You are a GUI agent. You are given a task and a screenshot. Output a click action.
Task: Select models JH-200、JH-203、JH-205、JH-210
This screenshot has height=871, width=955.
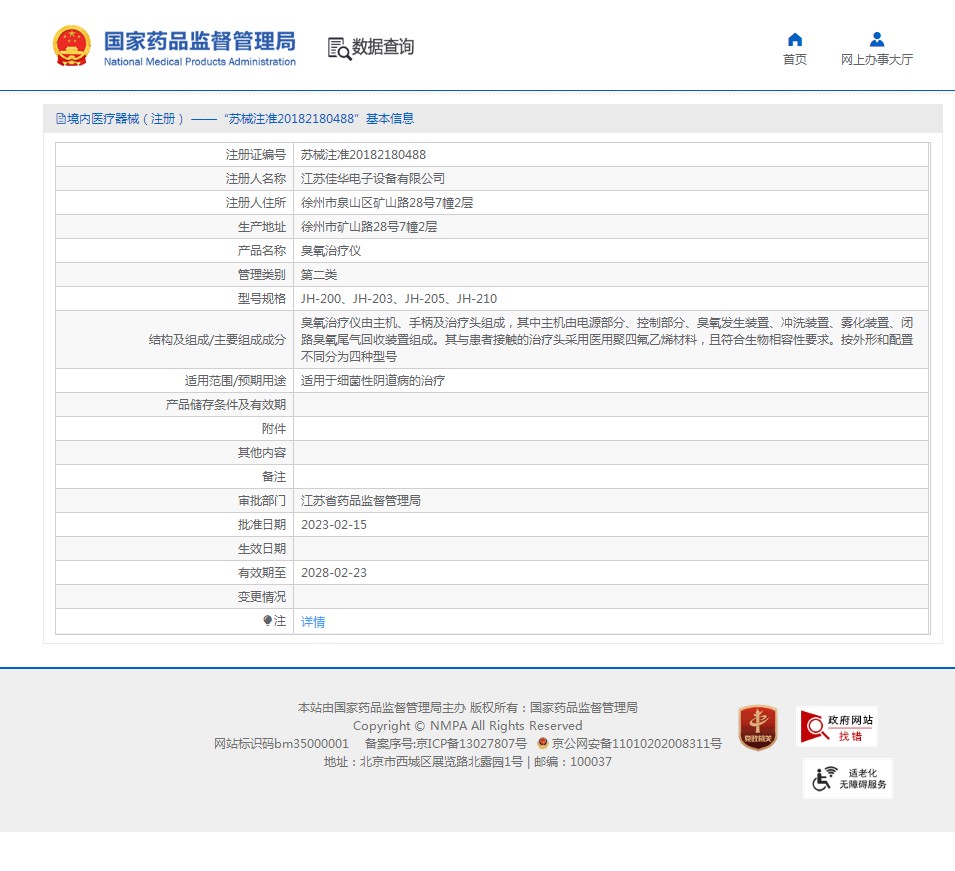coord(399,298)
